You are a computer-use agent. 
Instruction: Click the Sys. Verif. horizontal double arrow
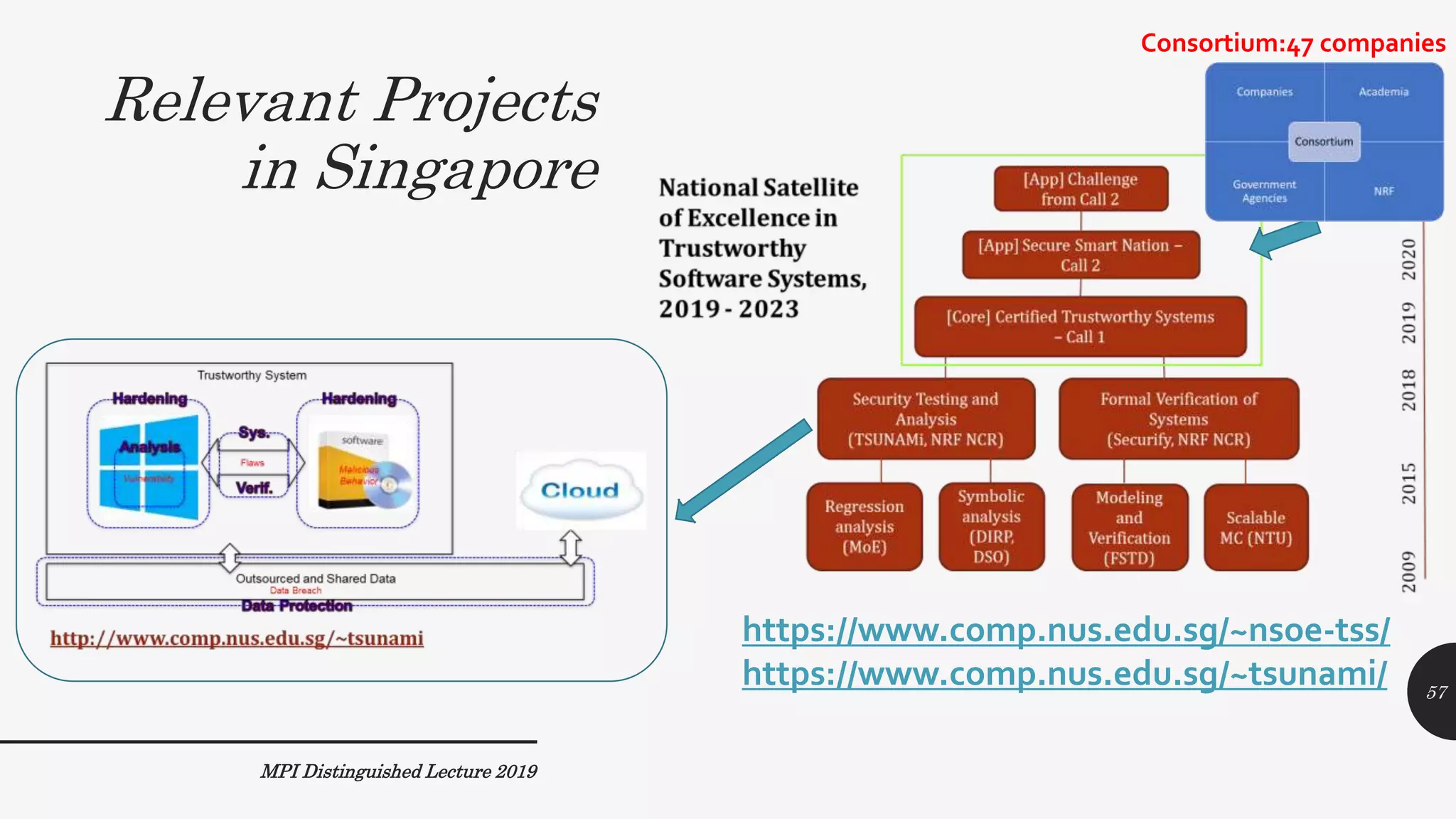[253, 464]
